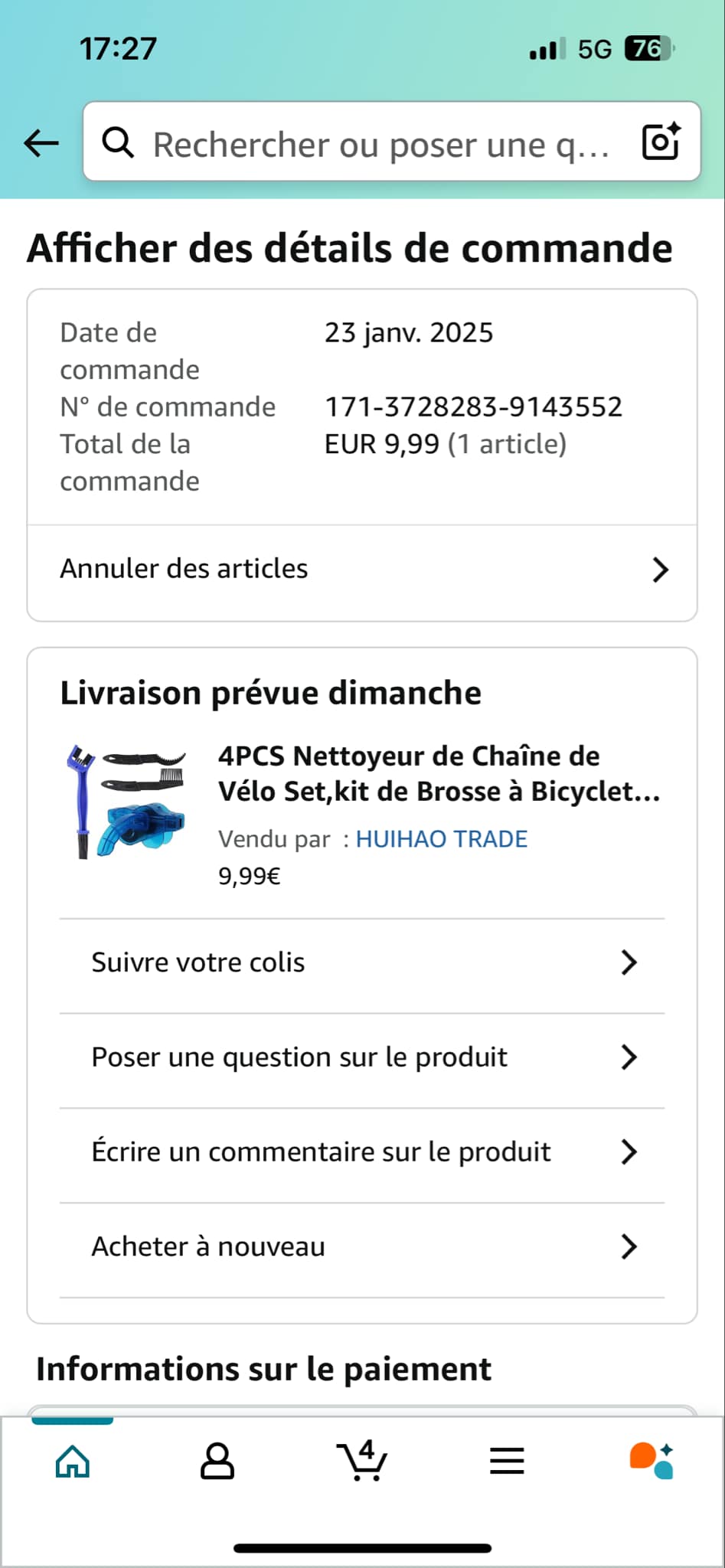Viewport: 725px width, 1568px height.
Task: Expand the Acheter à nouveau chevron
Action: [629, 1246]
